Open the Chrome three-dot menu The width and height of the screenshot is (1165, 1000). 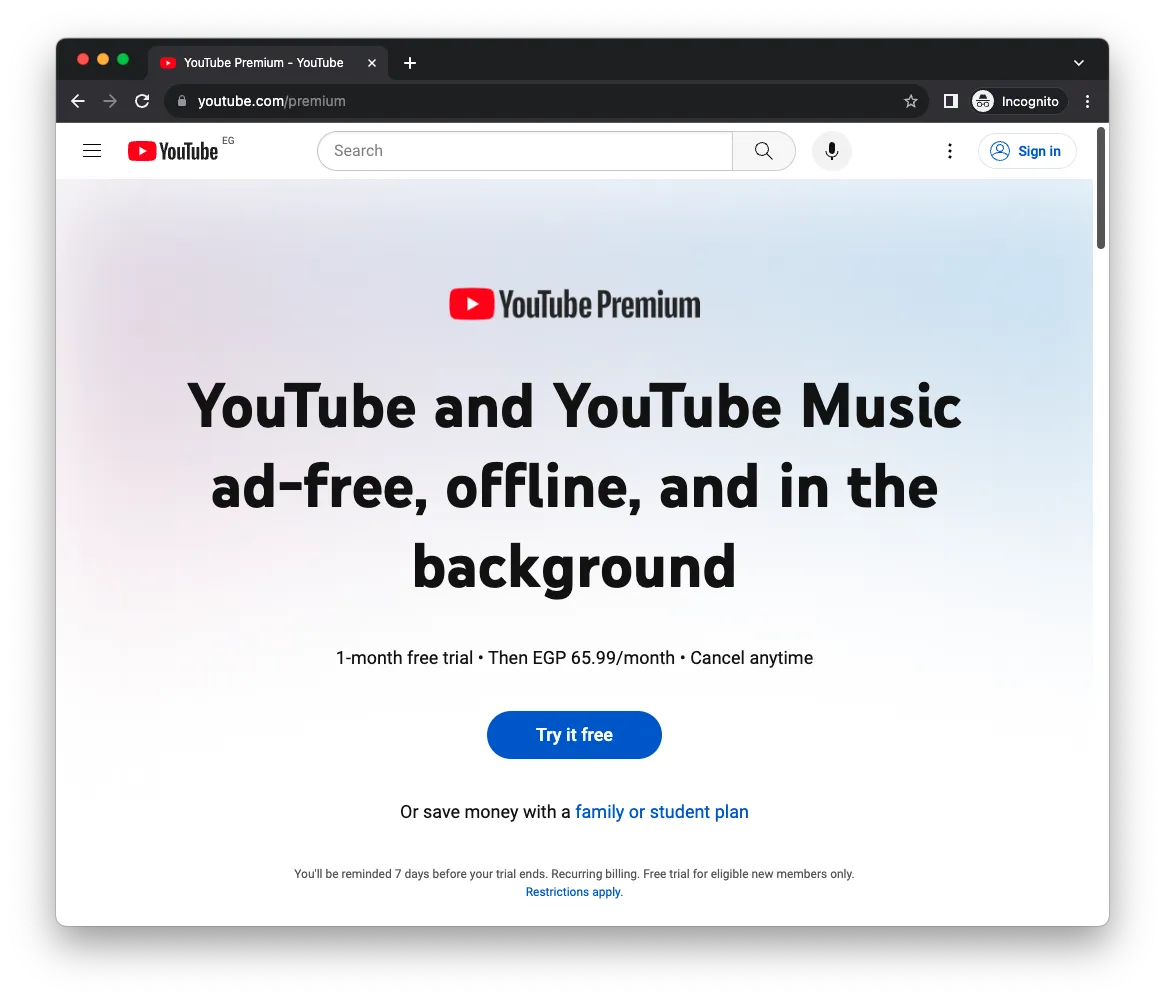[x=1087, y=101]
